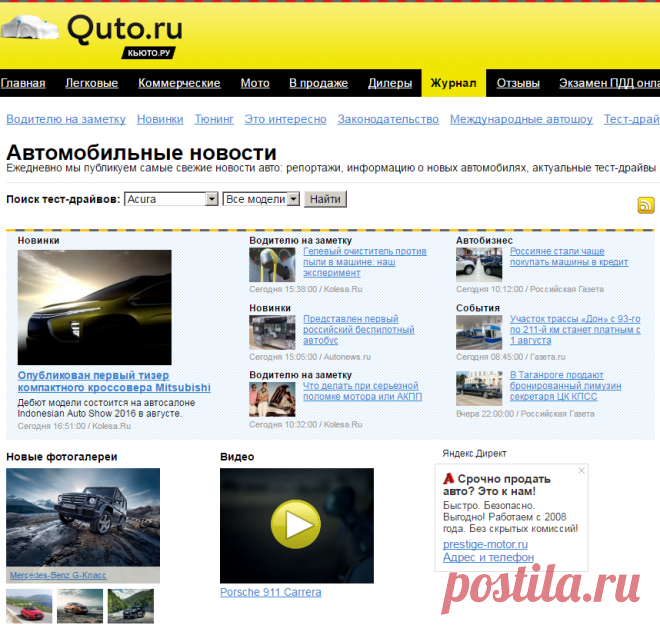This screenshot has height=625, width=660.
Task: Click the dark SUV gallery thumbnail
Action: point(131,606)
